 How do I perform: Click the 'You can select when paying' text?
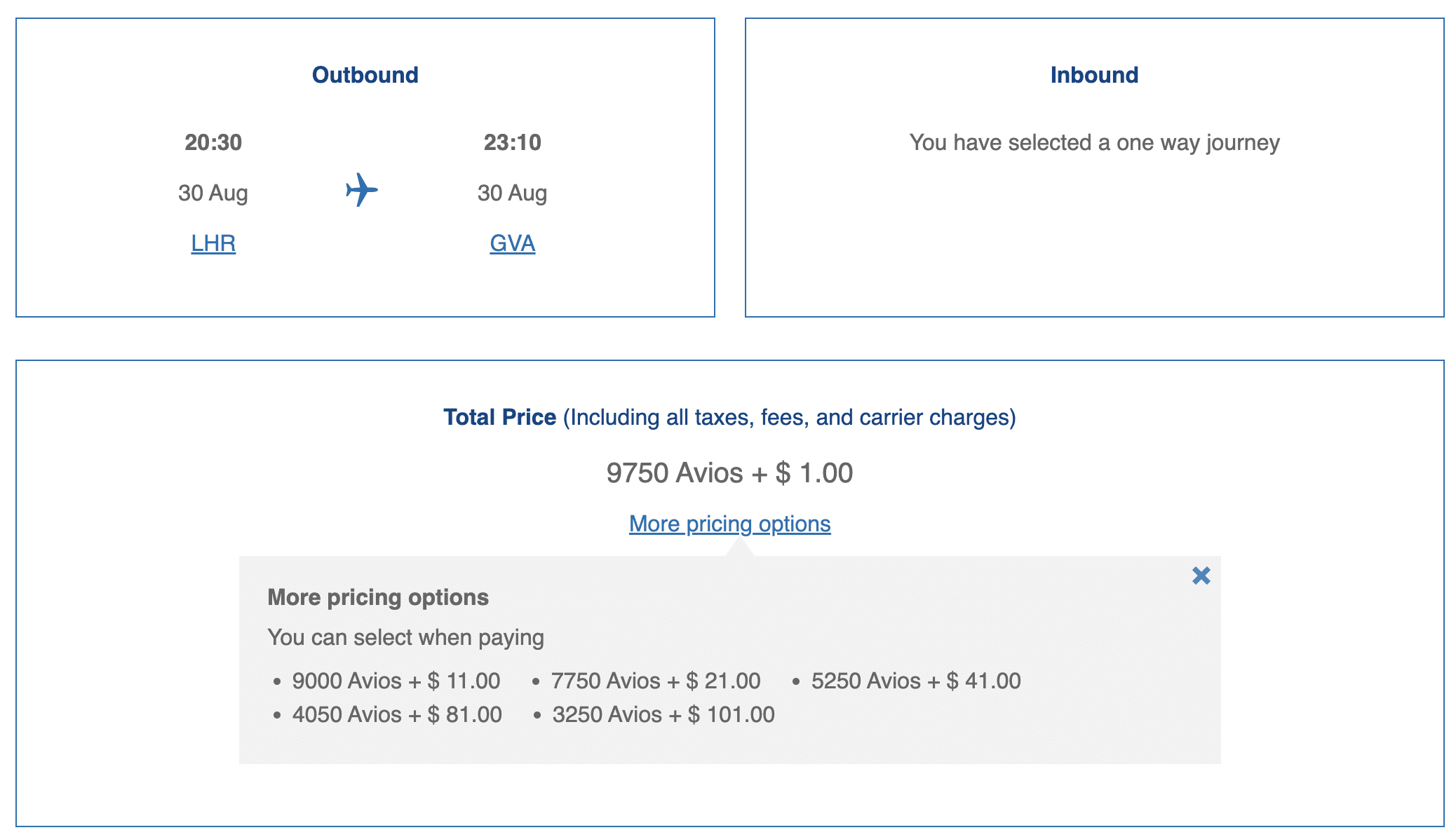[x=405, y=637]
